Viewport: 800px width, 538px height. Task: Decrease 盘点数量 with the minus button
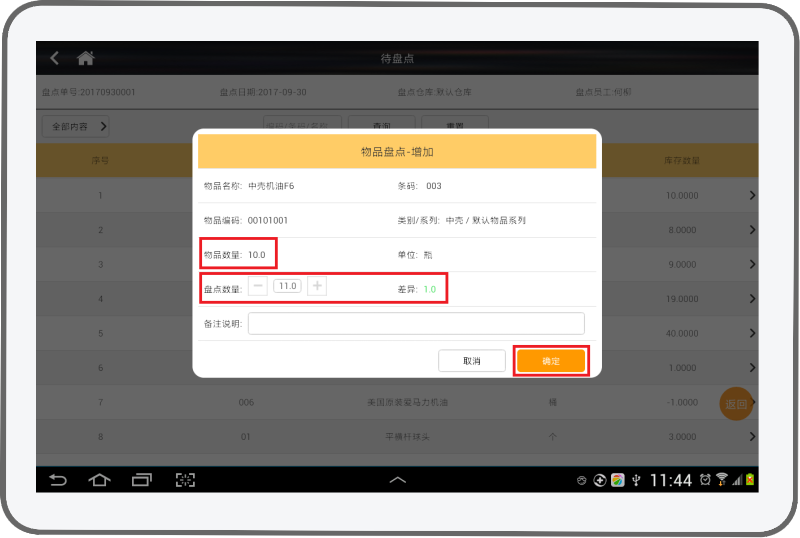[x=258, y=286]
